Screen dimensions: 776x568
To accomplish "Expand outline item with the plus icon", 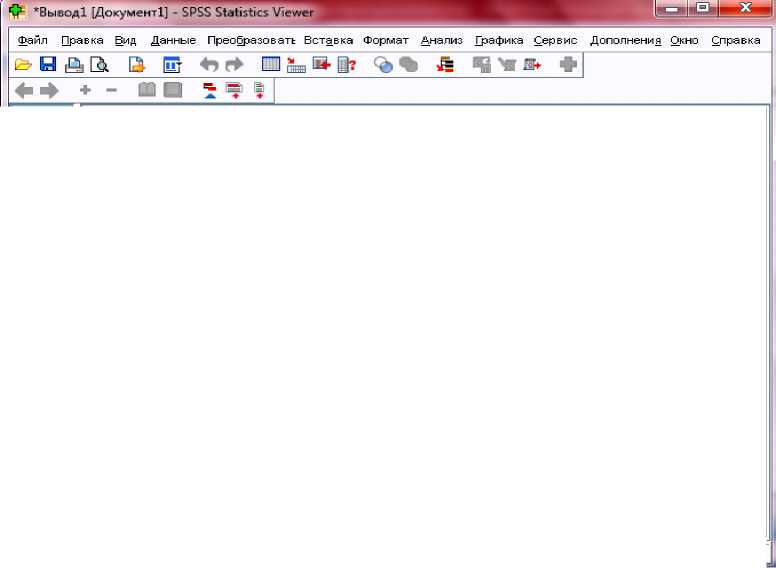I will [x=85, y=91].
